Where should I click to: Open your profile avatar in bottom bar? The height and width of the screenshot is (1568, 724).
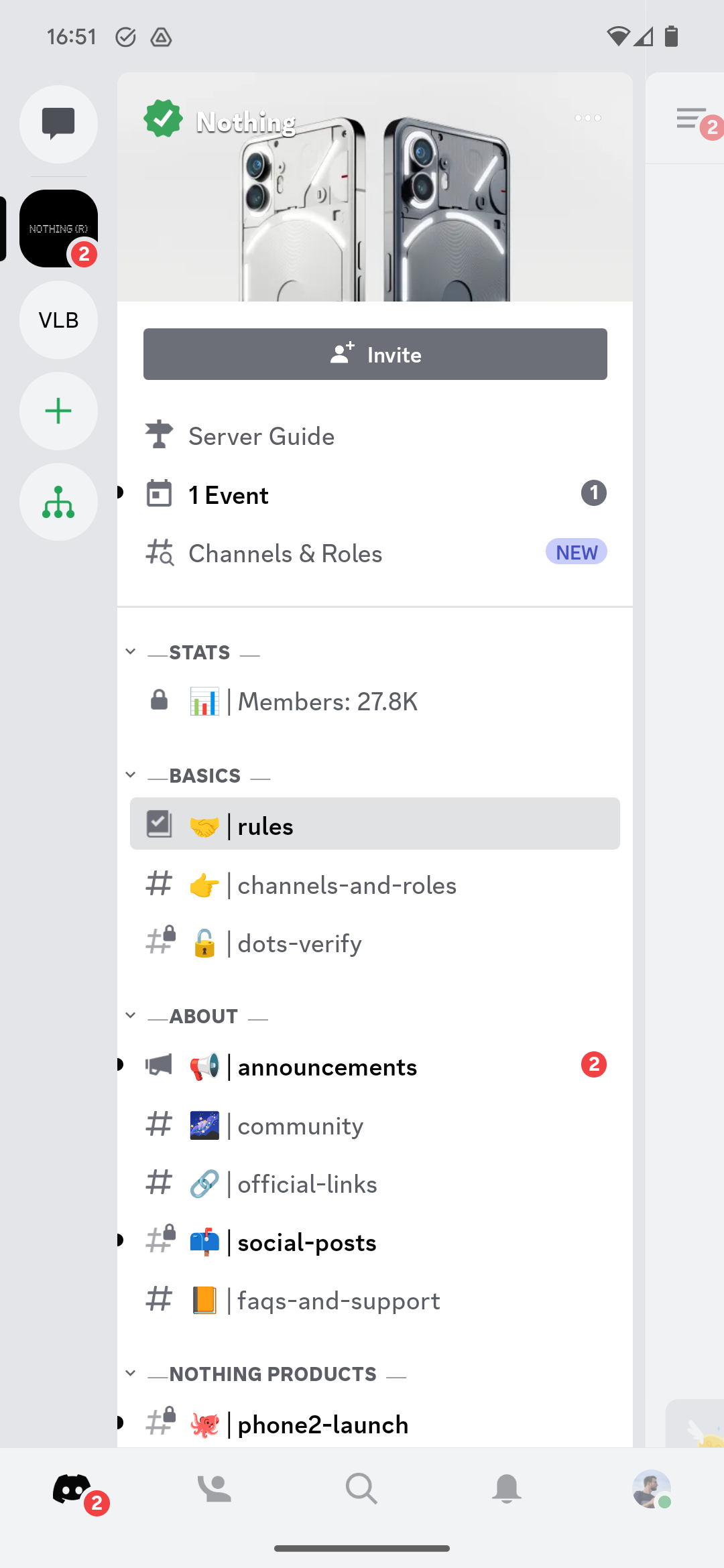coord(651,1489)
